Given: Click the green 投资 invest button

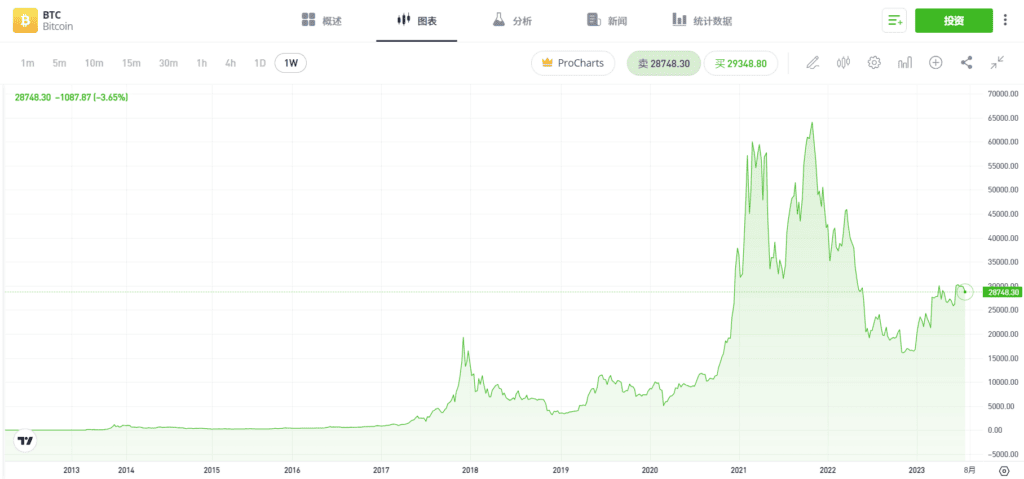Looking at the screenshot, I should (953, 21).
